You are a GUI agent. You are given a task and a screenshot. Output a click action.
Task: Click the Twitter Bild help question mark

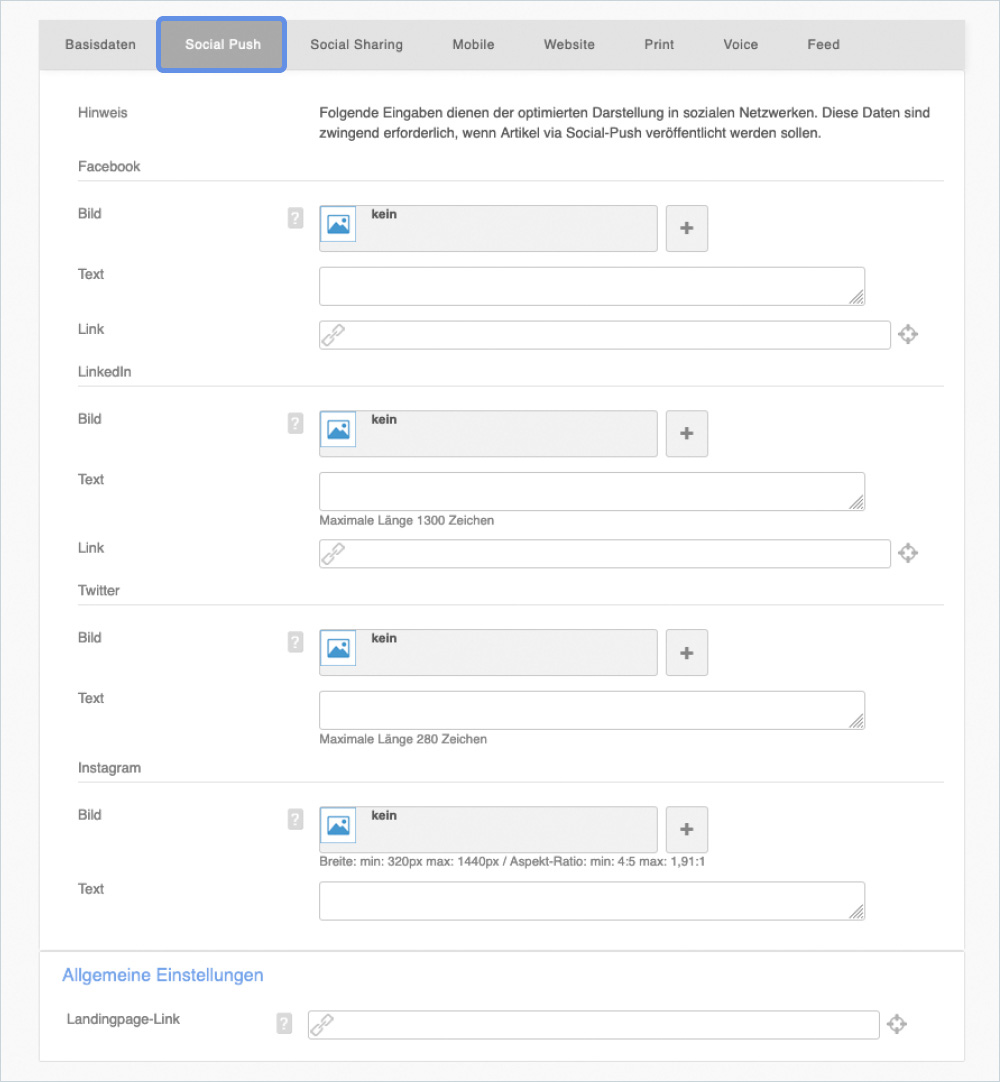click(x=295, y=642)
